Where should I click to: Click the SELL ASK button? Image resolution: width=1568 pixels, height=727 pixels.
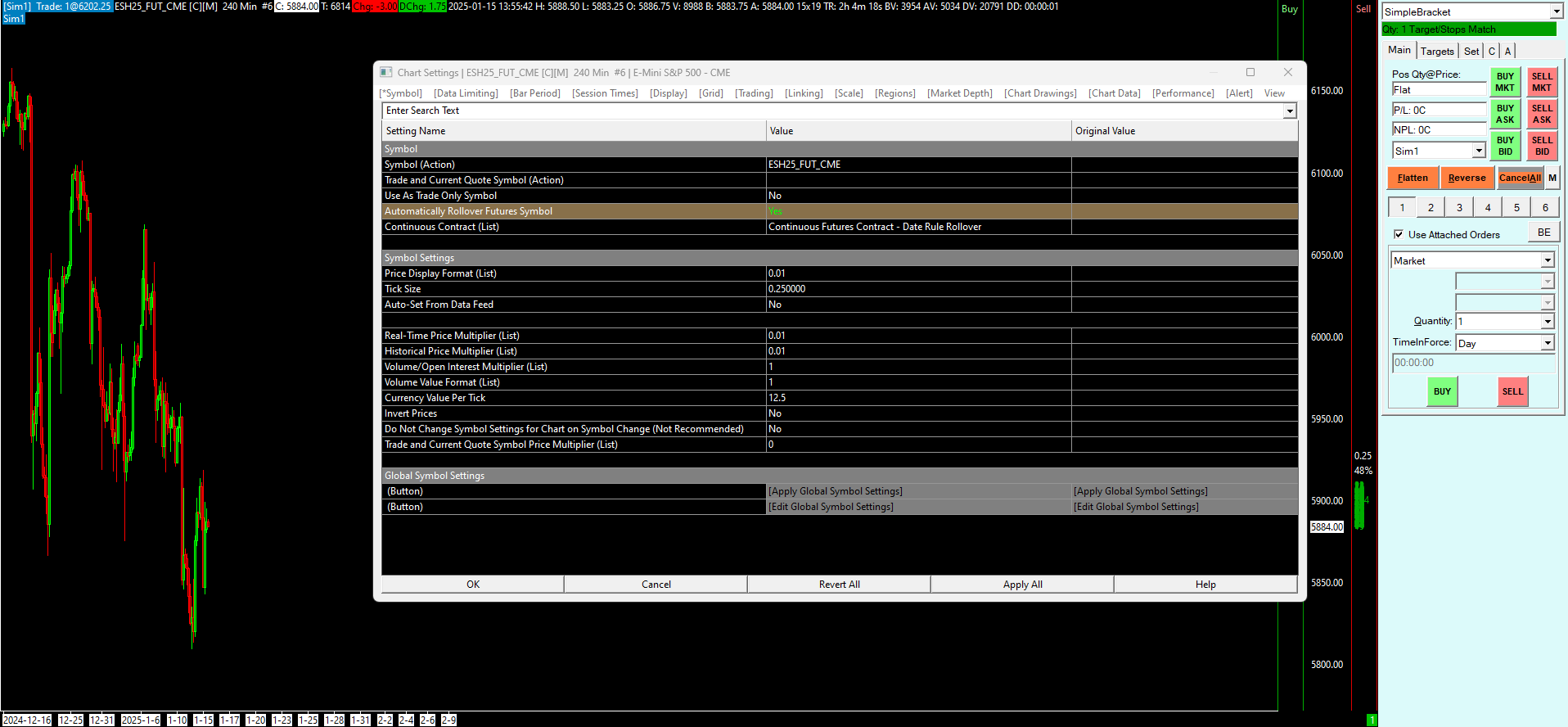1542,114
